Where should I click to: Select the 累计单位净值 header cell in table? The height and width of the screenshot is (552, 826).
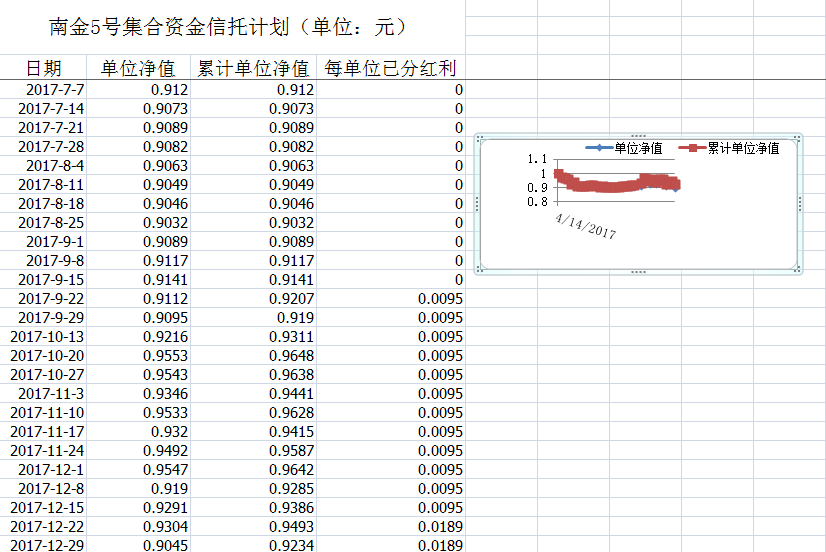click(253, 68)
